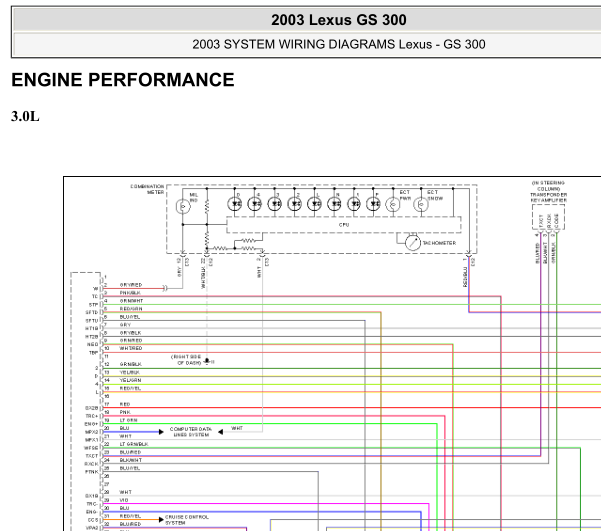Click the LT GRN wire label at pin 19

click(129, 420)
